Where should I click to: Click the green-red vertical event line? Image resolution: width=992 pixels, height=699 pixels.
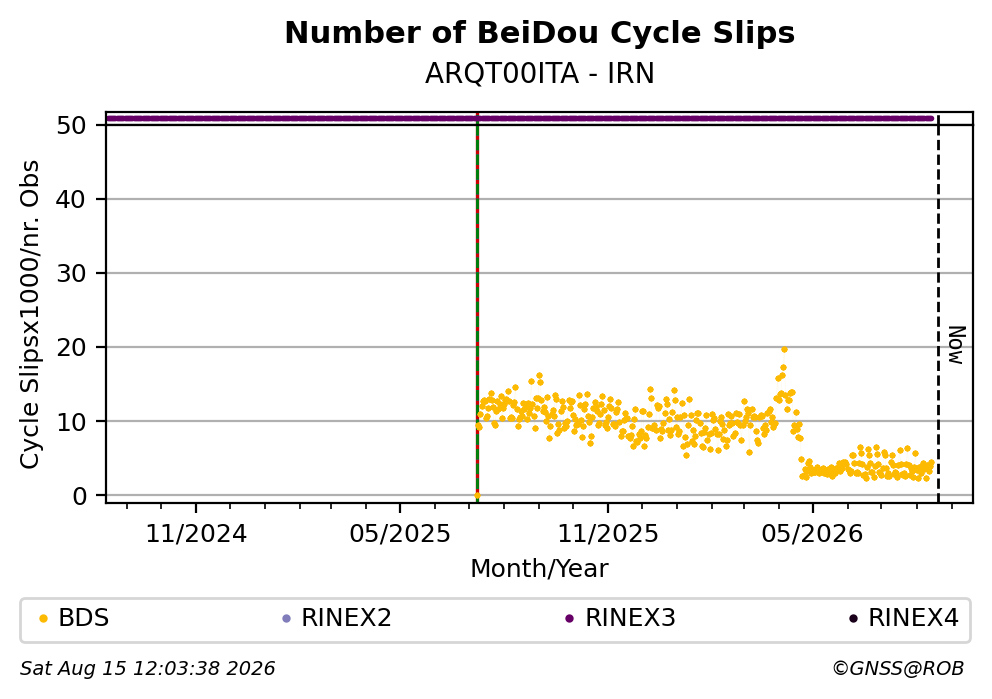(x=477, y=308)
